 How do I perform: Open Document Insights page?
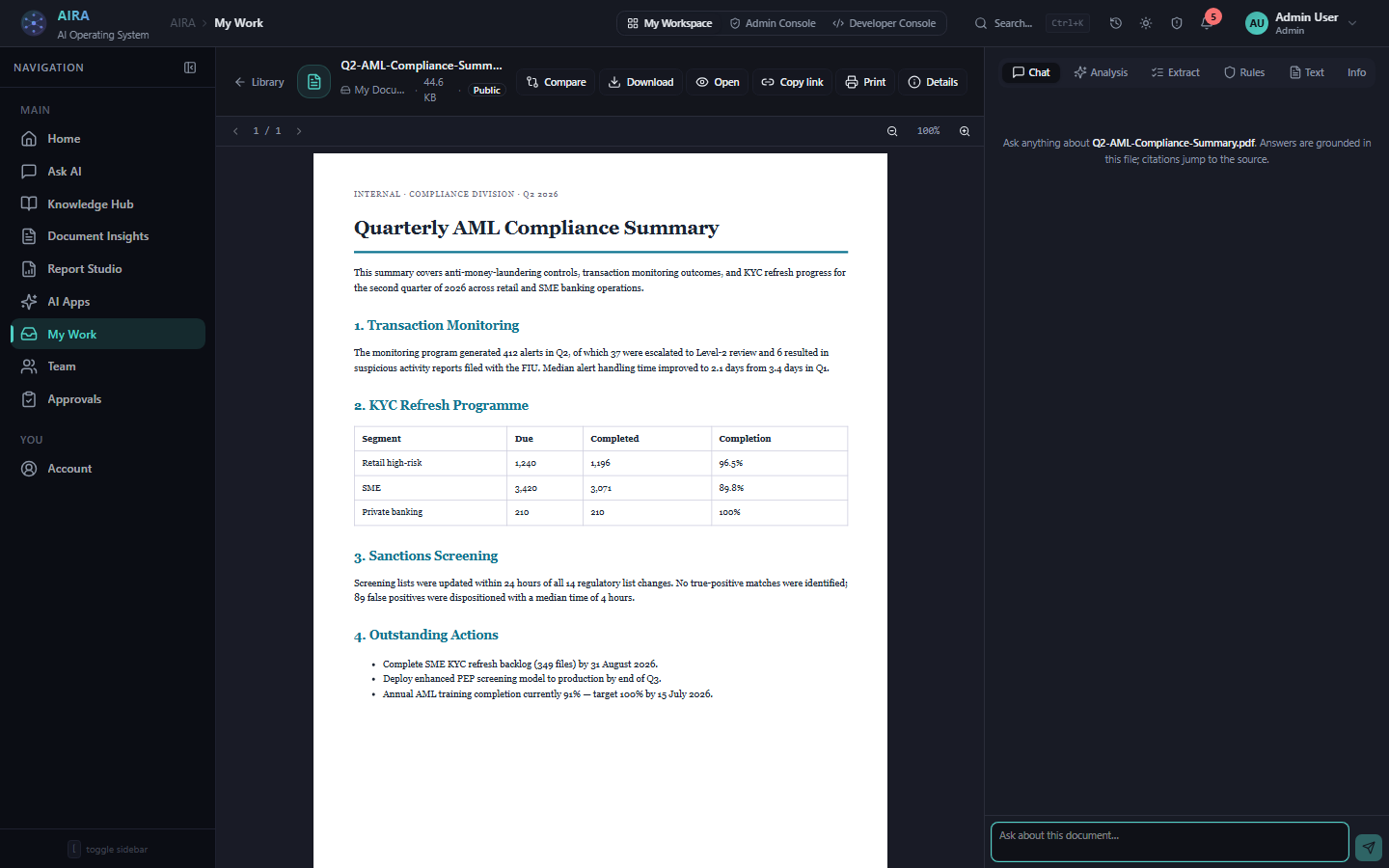(108, 236)
